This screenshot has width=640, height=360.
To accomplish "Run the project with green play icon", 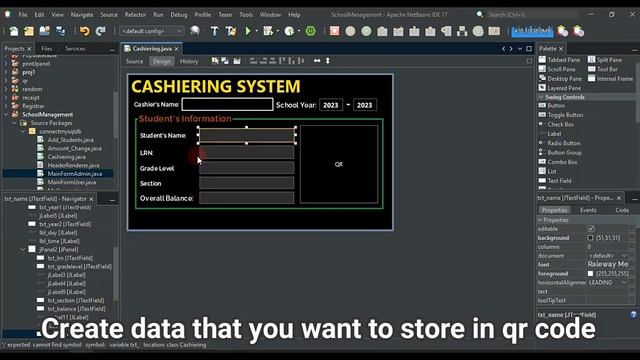I will (248, 31).
